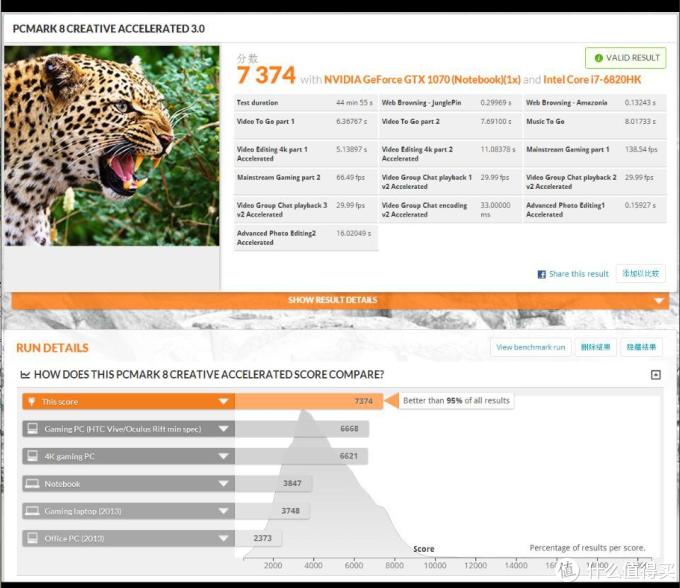
Task: Click the computer icon on Gaming PC row
Action: pos(32,429)
